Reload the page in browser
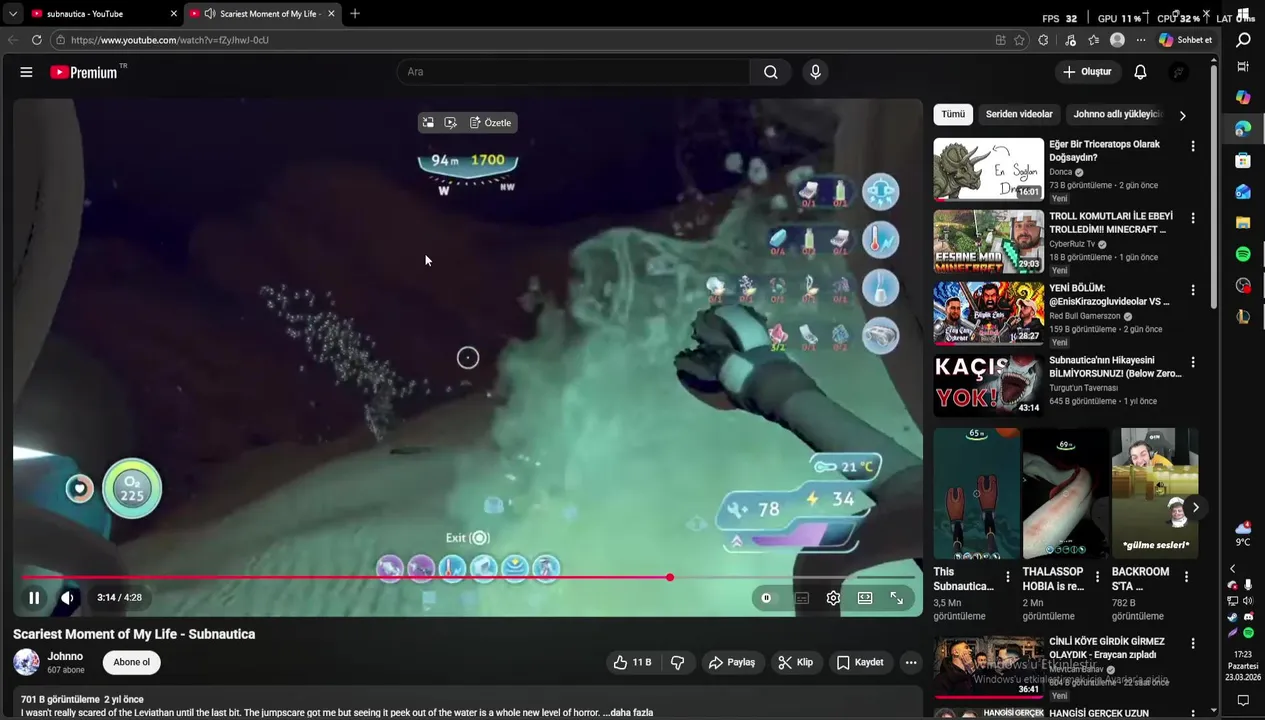 37,40
